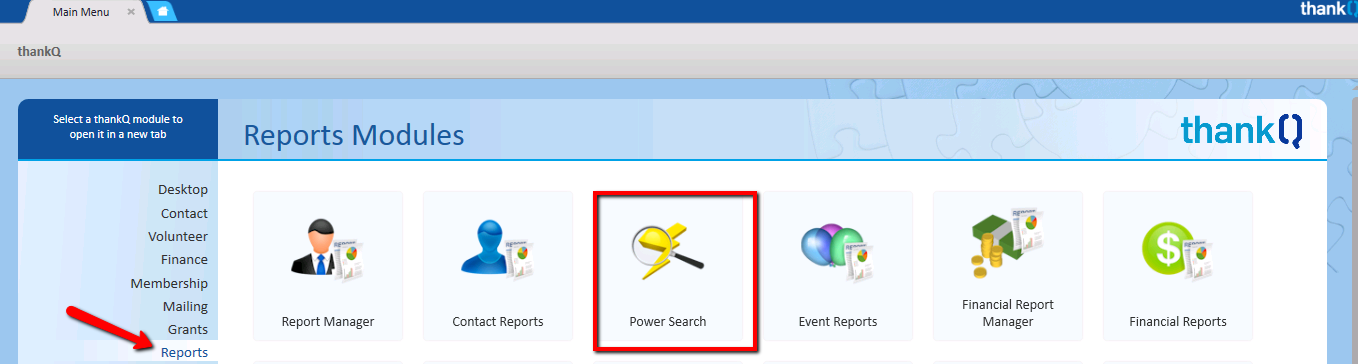Open the Report Manager module icon

tap(328, 250)
